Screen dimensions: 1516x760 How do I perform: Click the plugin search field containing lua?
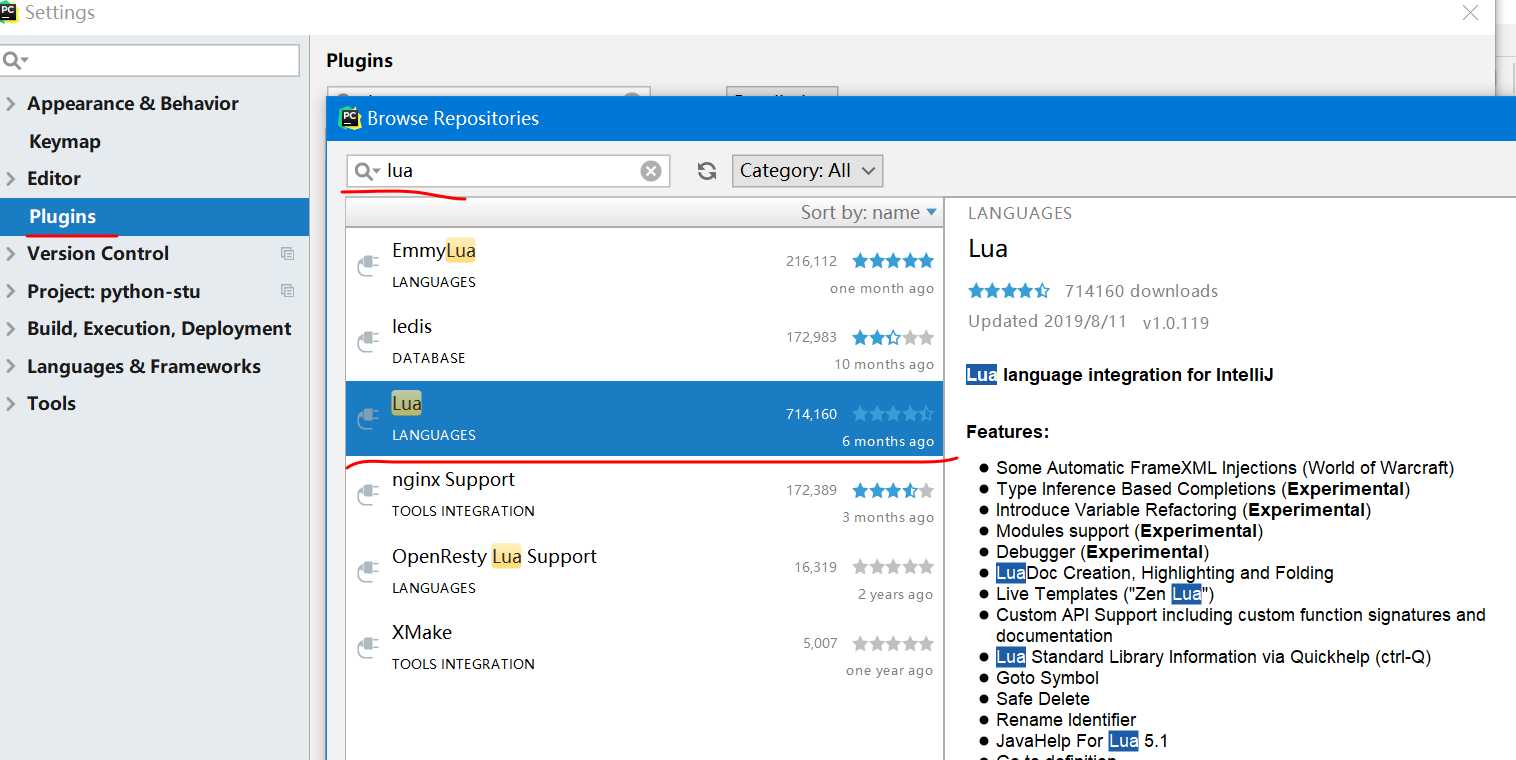click(x=508, y=171)
